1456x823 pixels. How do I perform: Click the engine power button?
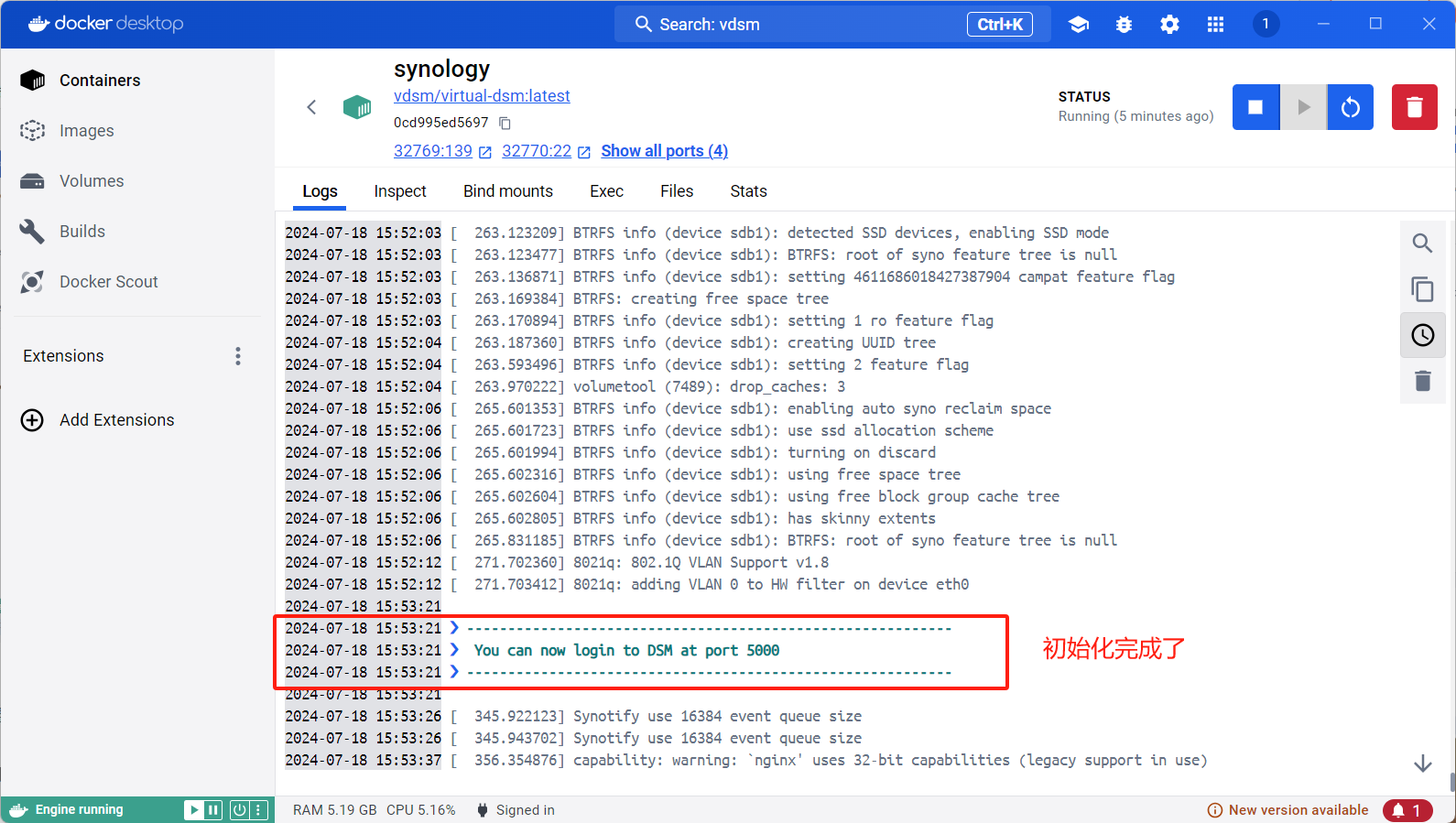tap(239, 810)
